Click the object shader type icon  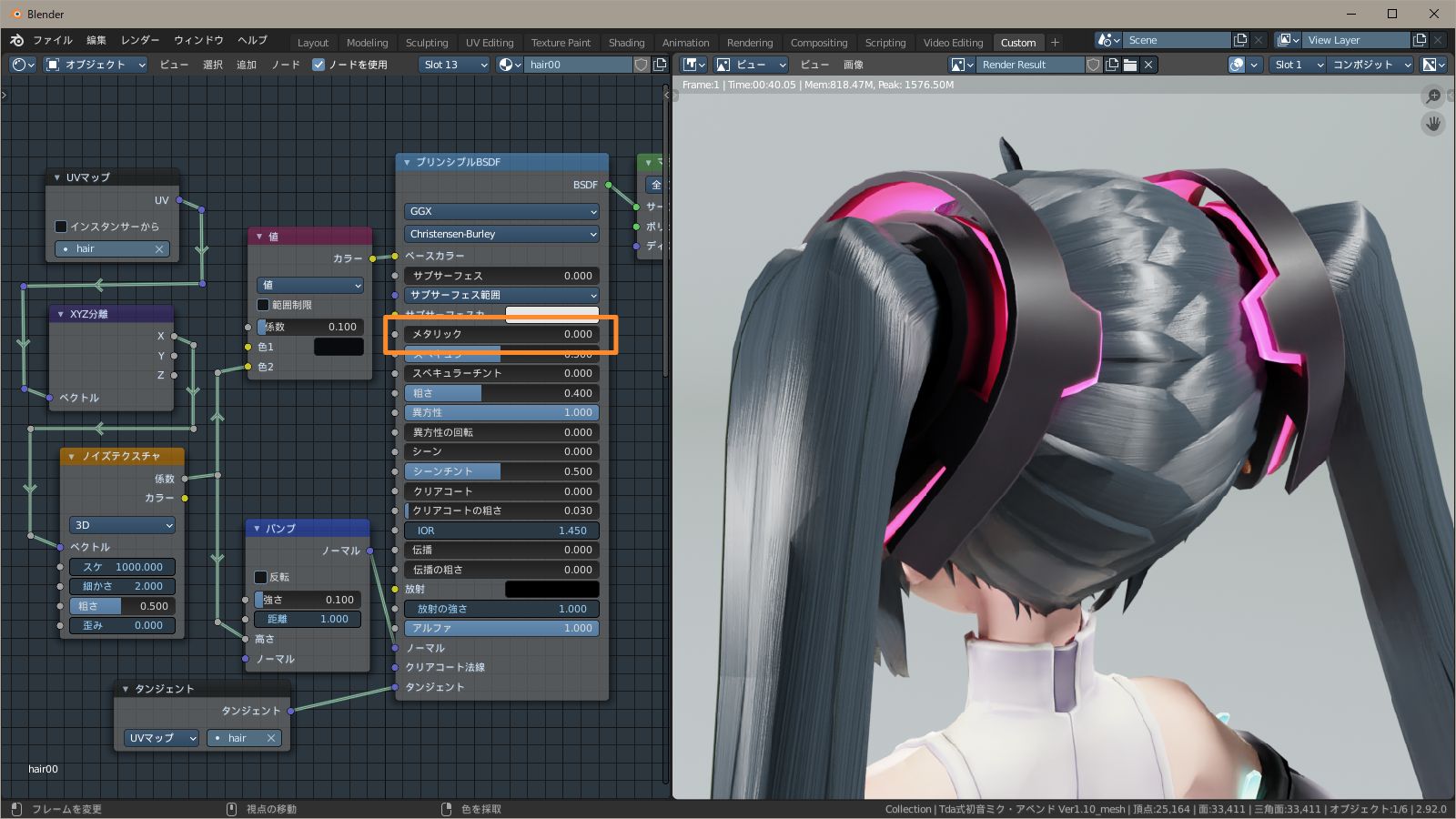coord(53,65)
